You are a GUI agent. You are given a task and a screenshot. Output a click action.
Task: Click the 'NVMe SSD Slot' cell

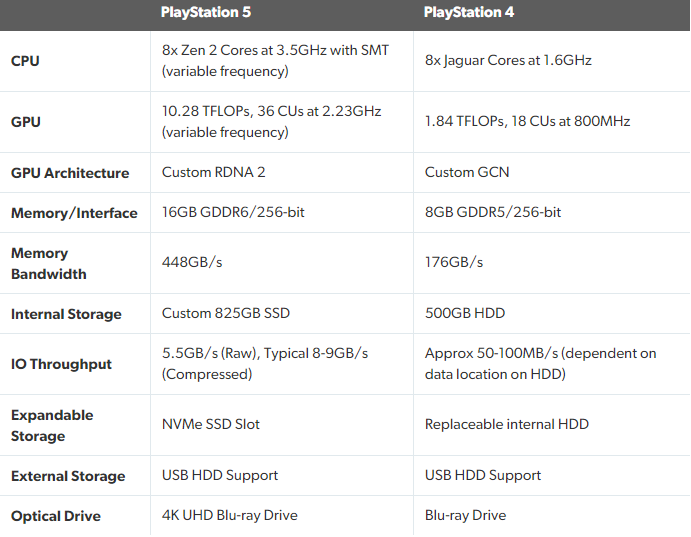point(211,424)
